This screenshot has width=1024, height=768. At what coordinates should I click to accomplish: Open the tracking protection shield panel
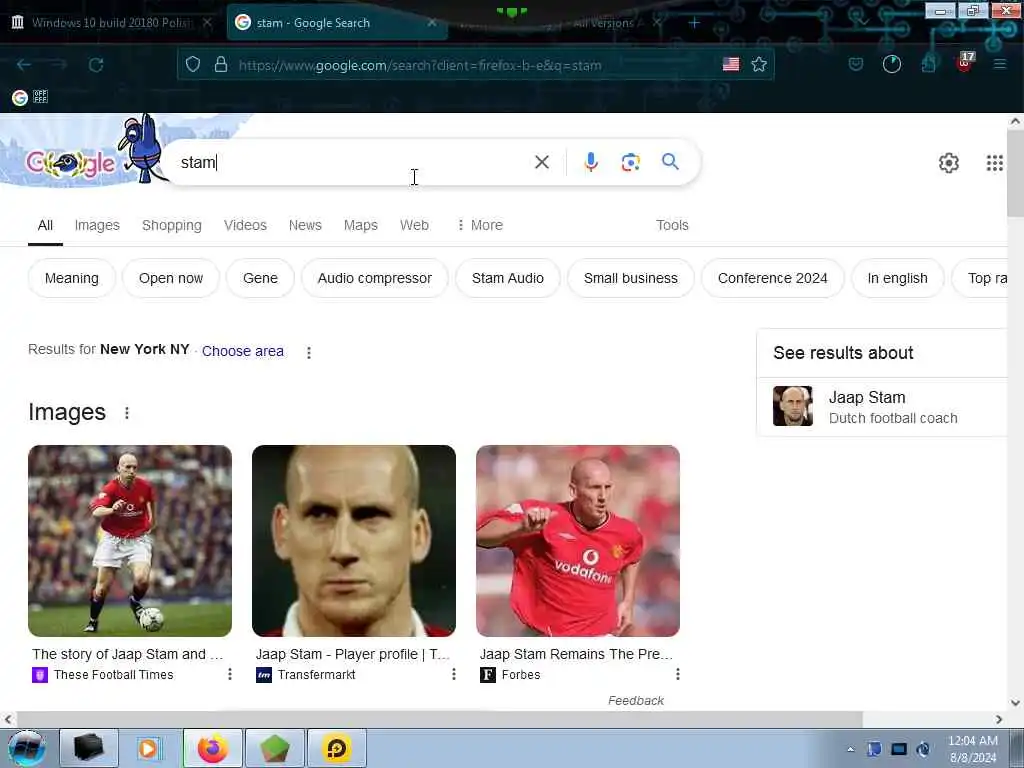(x=192, y=64)
